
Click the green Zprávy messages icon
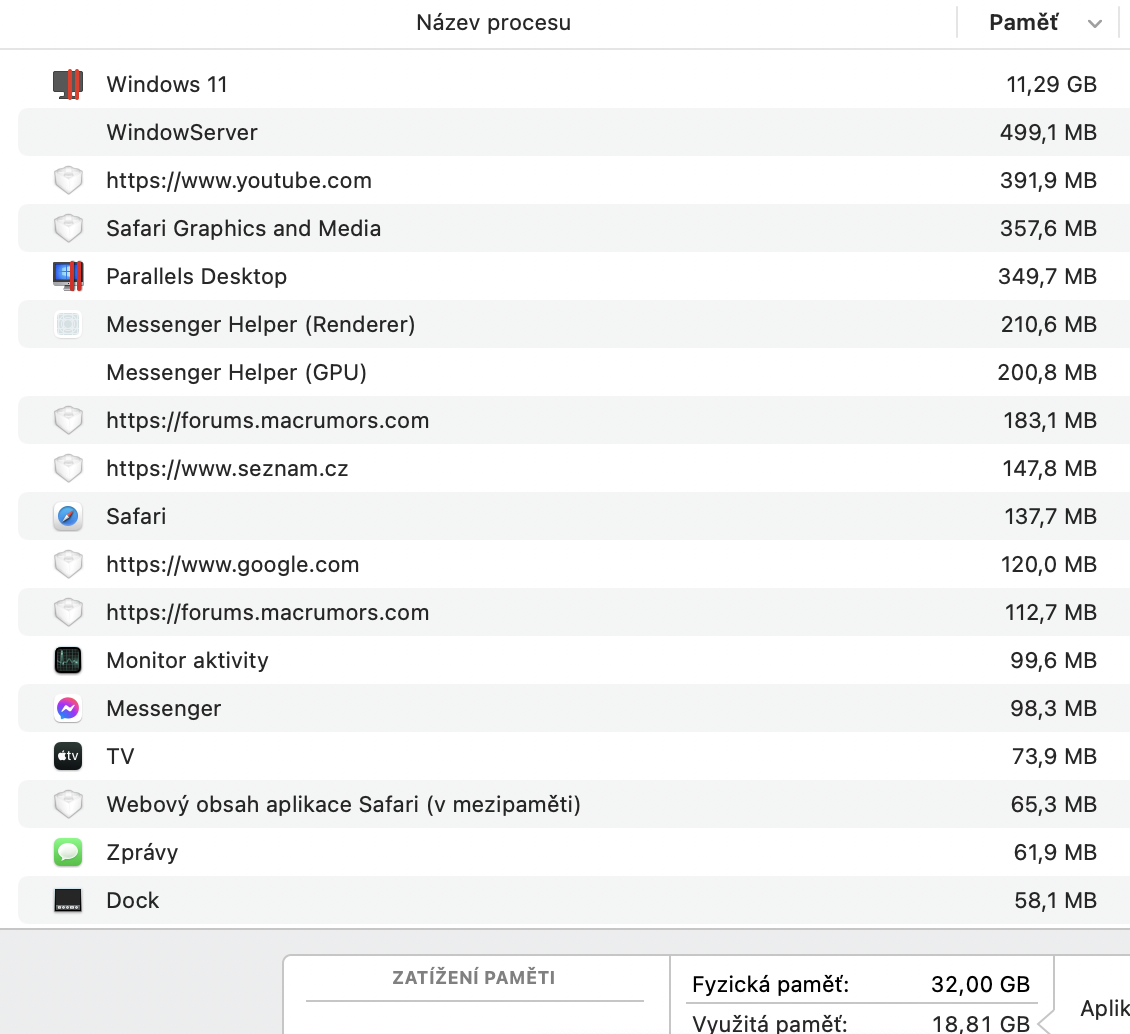[68, 852]
